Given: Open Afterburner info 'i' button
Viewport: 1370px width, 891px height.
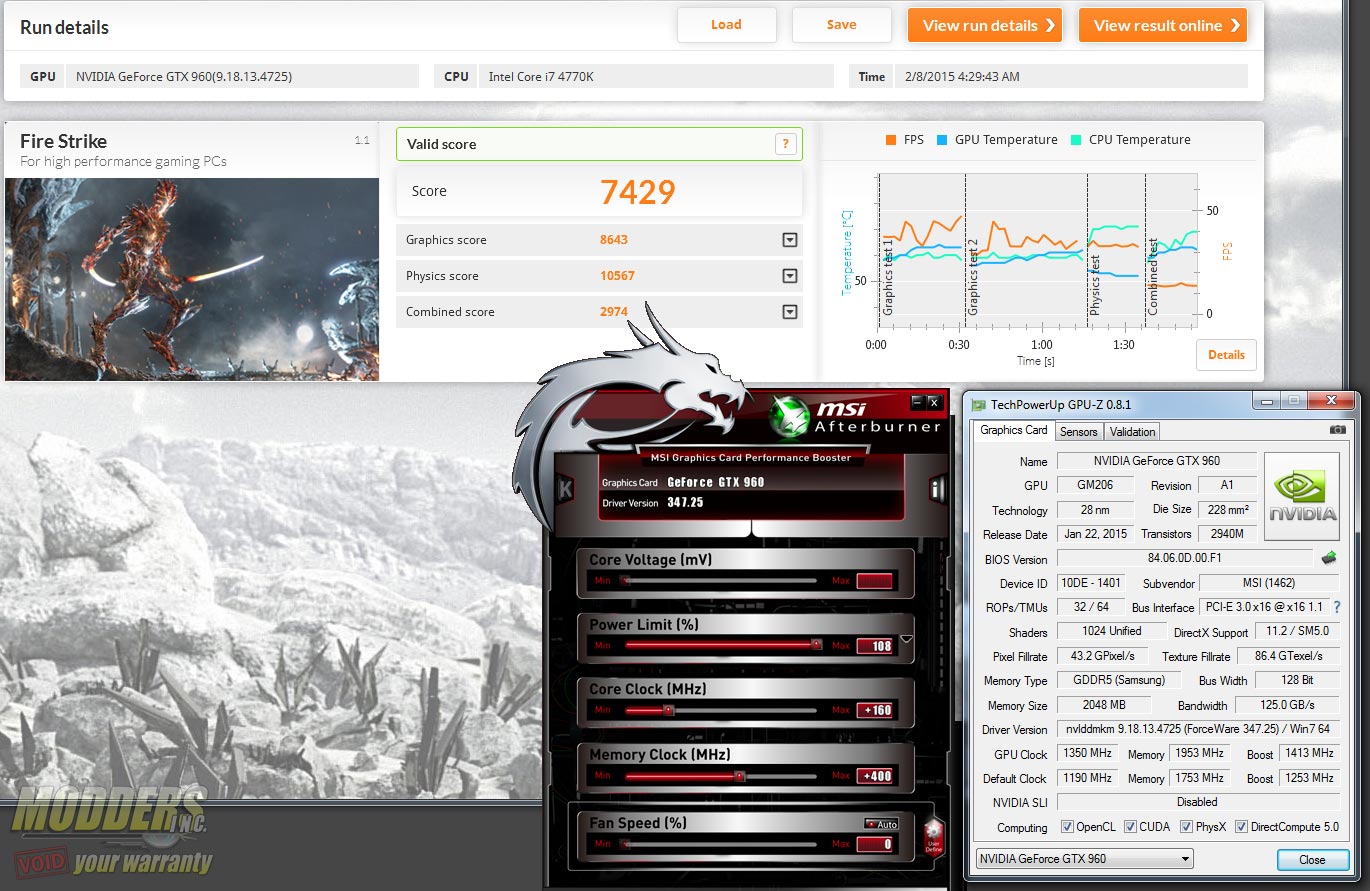Looking at the screenshot, I should tap(938, 490).
